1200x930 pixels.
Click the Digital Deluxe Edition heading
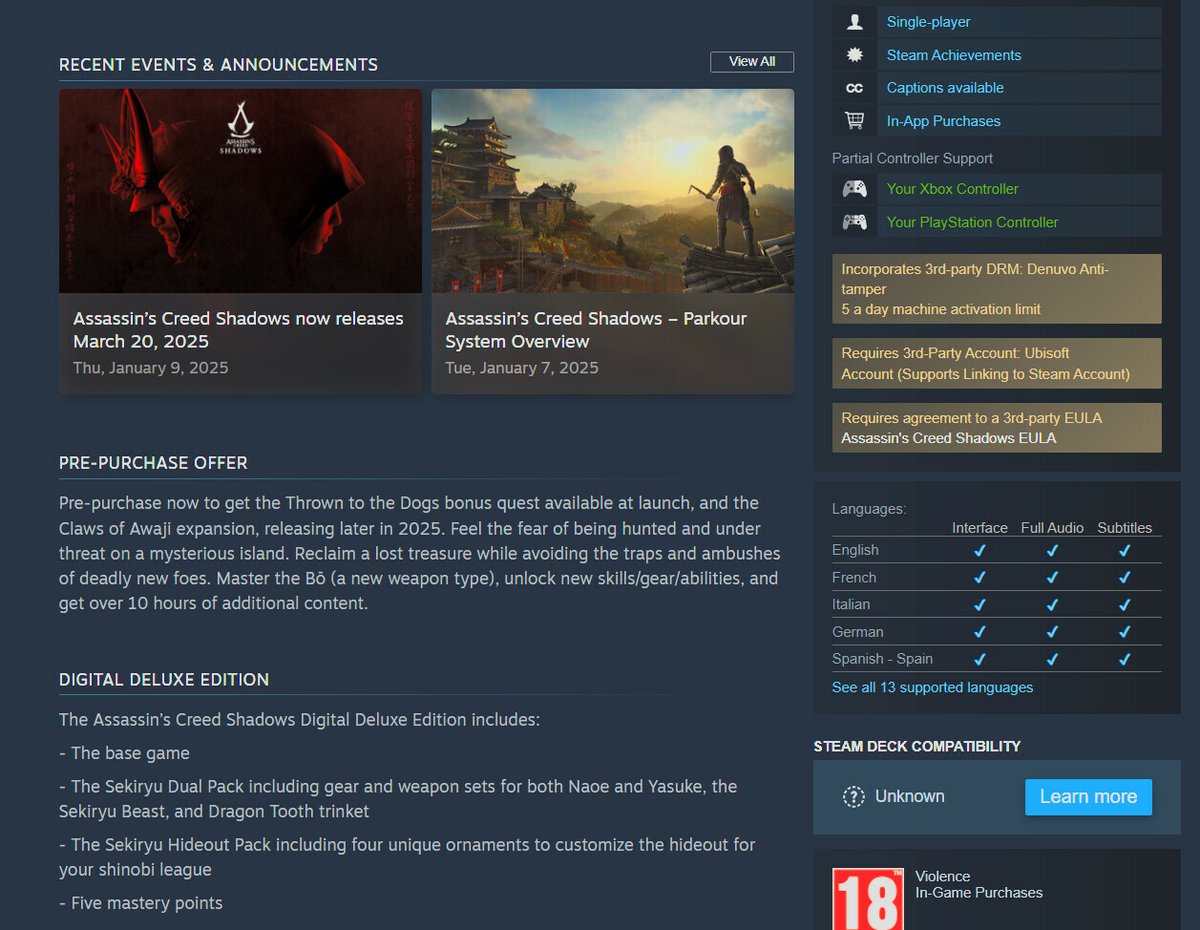164,680
